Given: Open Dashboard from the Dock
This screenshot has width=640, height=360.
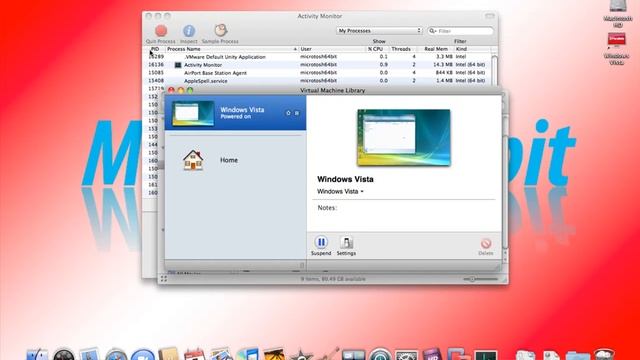Looking at the screenshot, I should click(x=64, y=354).
